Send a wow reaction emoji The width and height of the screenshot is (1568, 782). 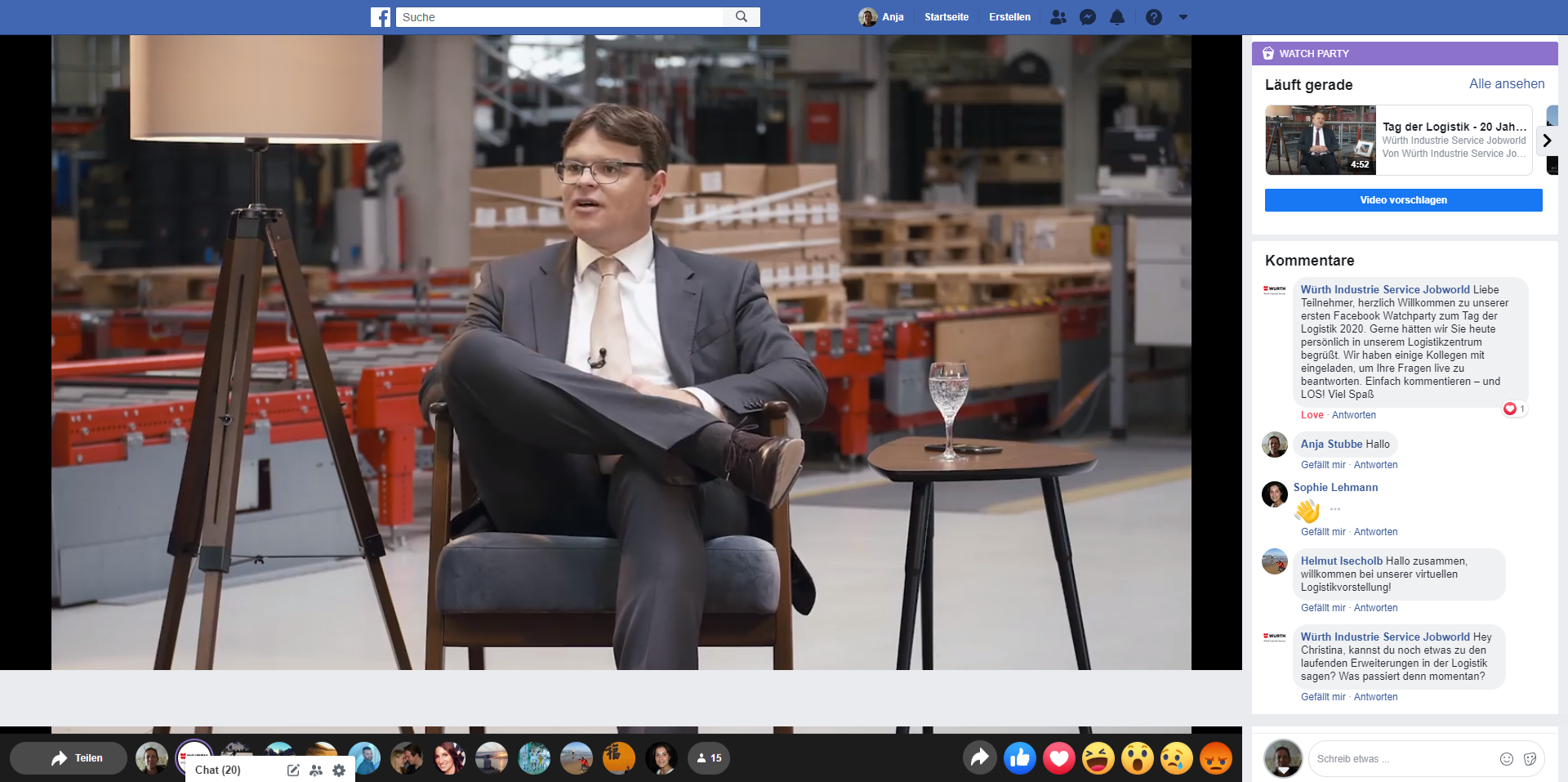[x=1137, y=758]
